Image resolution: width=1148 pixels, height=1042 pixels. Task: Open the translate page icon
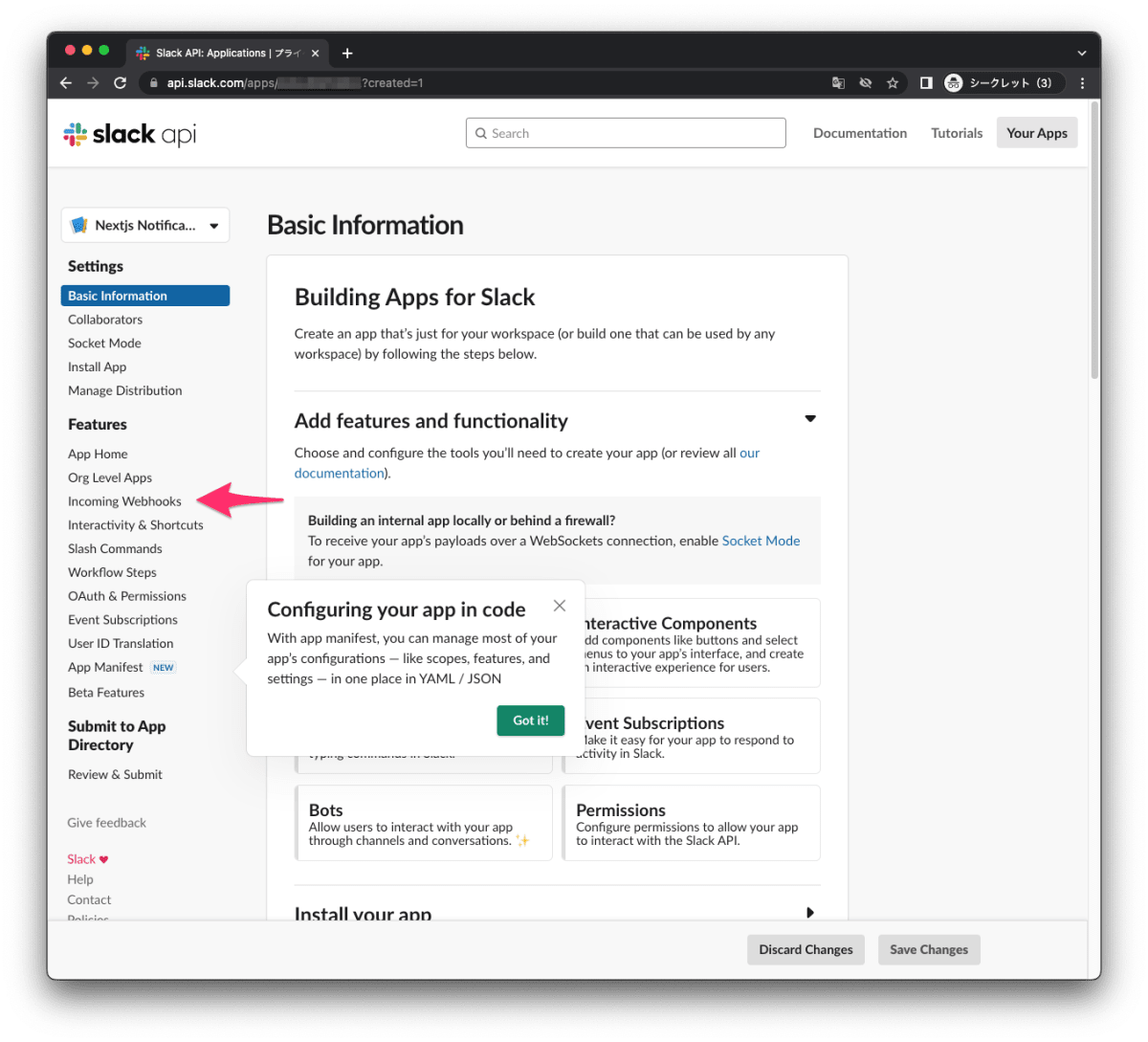pyautogui.click(x=838, y=83)
